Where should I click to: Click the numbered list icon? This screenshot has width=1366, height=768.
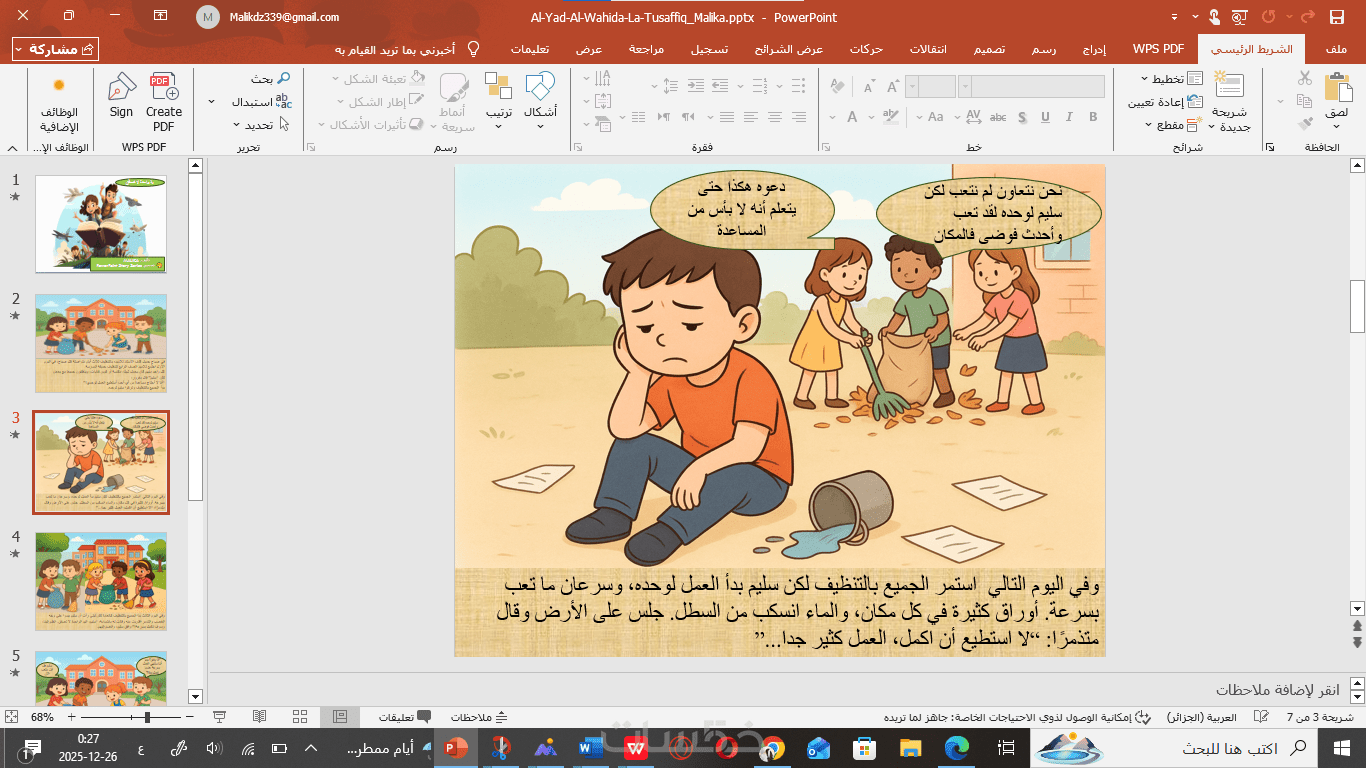click(x=762, y=87)
